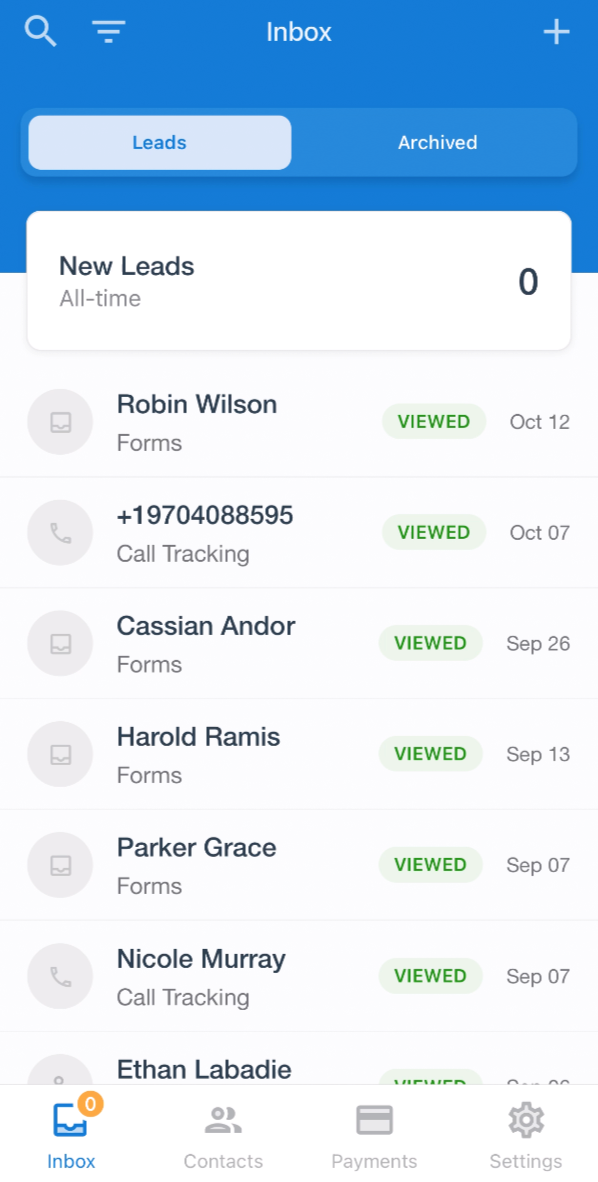598x1182 pixels.
Task: Toggle the VIEWED status on Parker Grace
Action: (x=430, y=865)
